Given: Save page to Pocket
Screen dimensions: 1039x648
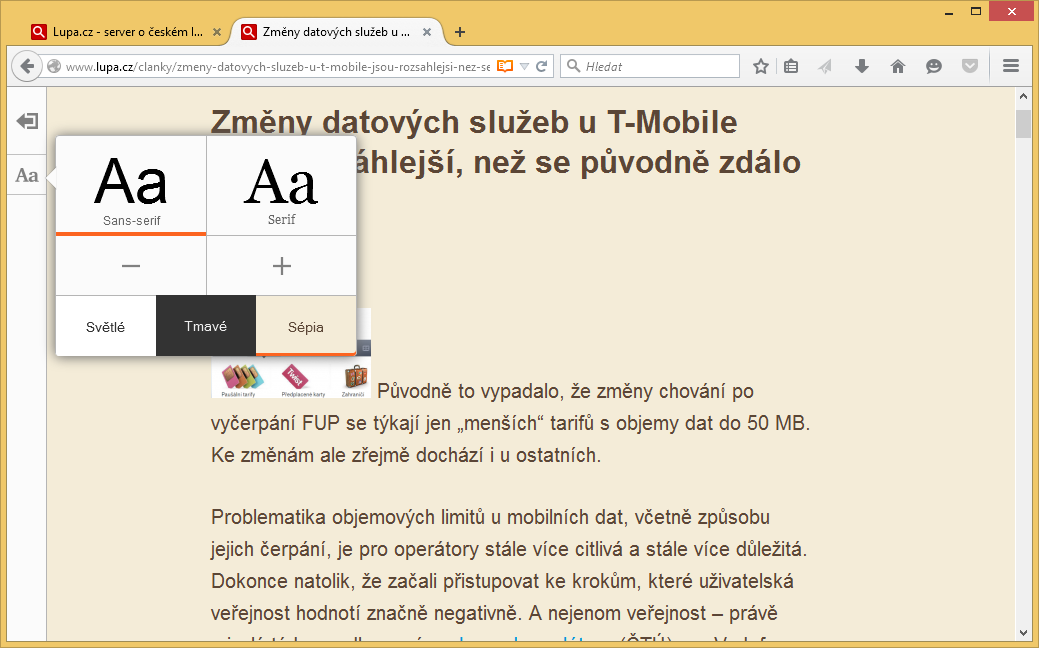Looking at the screenshot, I should 969,66.
